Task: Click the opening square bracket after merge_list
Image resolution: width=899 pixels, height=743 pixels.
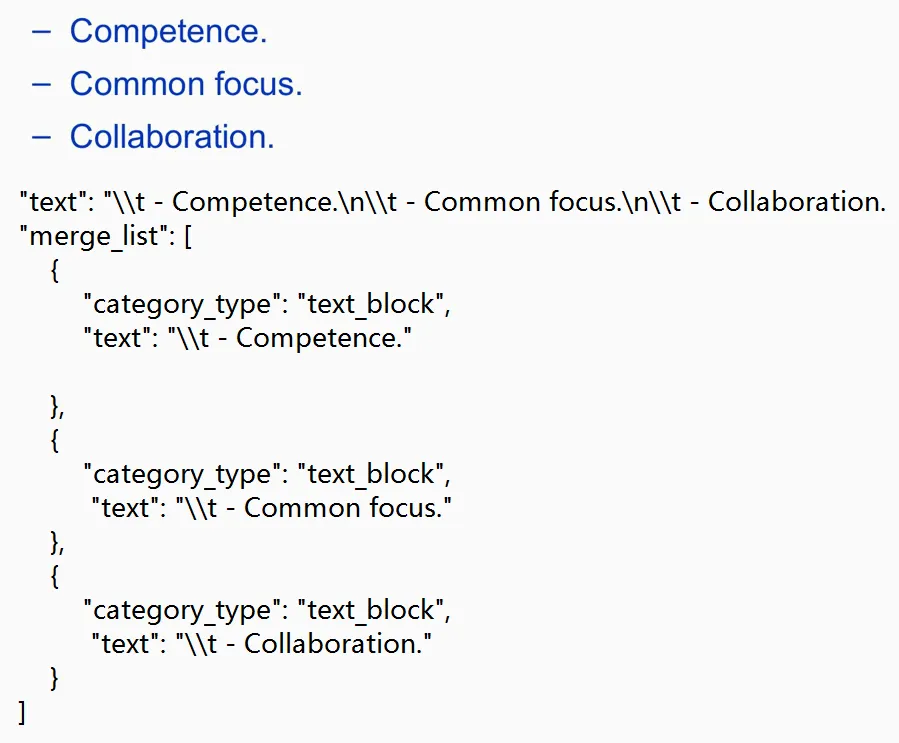Action: tap(188, 237)
